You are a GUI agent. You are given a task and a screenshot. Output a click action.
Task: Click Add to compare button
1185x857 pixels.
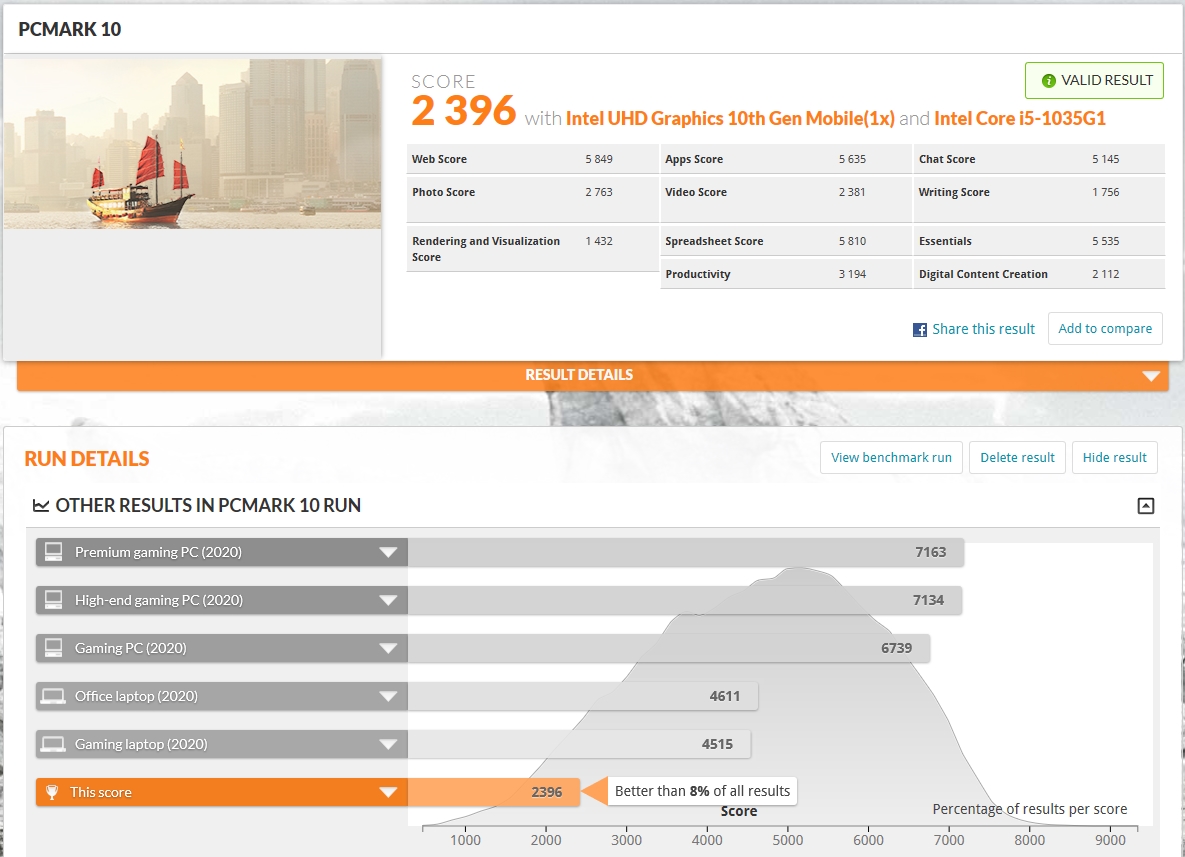click(1105, 328)
